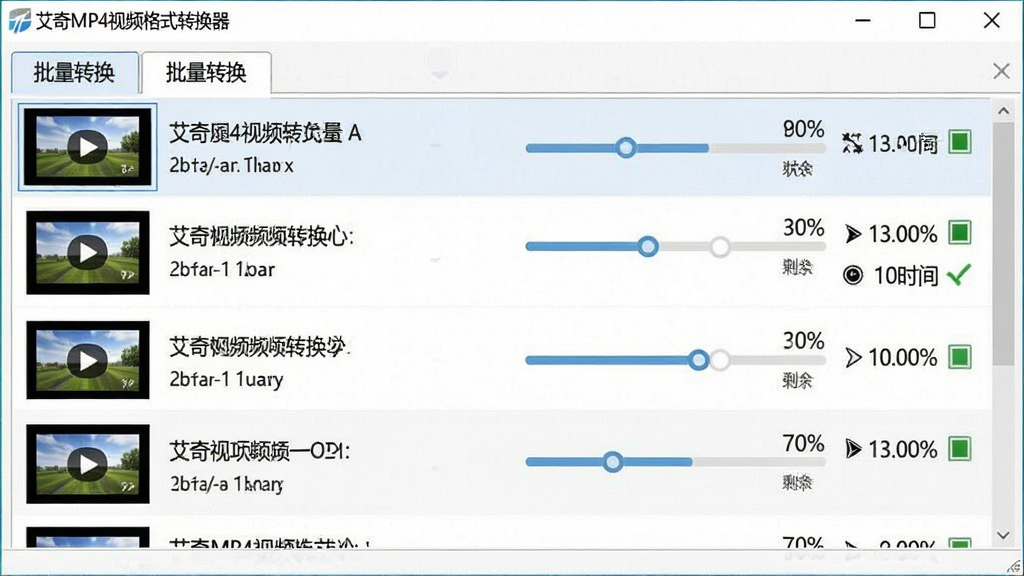The image size is (1024, 576).
Task: Click the play arrow beside 10.00%
Action: tap(853, 357)
